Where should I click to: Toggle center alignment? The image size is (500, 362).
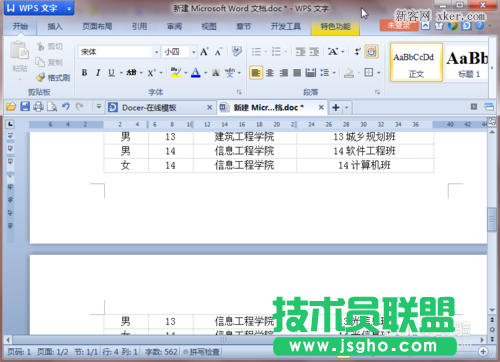click(x=270, y=72)
